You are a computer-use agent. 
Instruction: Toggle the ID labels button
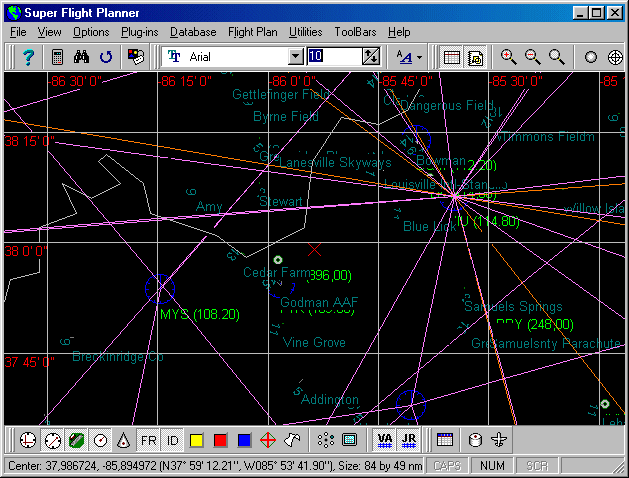(173, 440)
